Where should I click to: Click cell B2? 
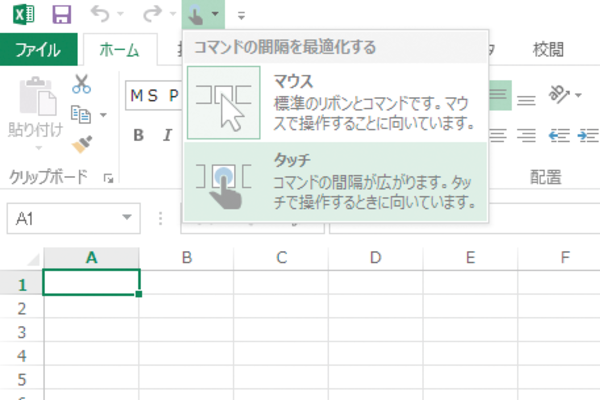click(x=186, y=307)
